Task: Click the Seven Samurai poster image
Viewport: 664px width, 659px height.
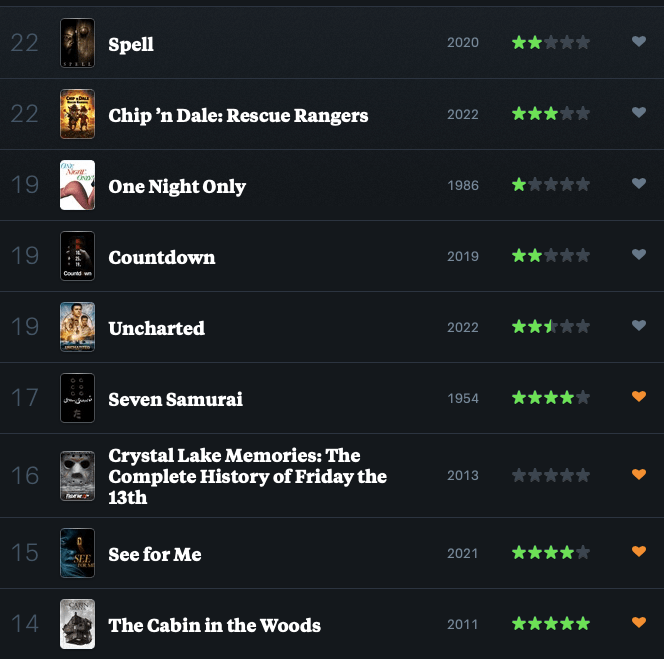Action: point(77,399)
